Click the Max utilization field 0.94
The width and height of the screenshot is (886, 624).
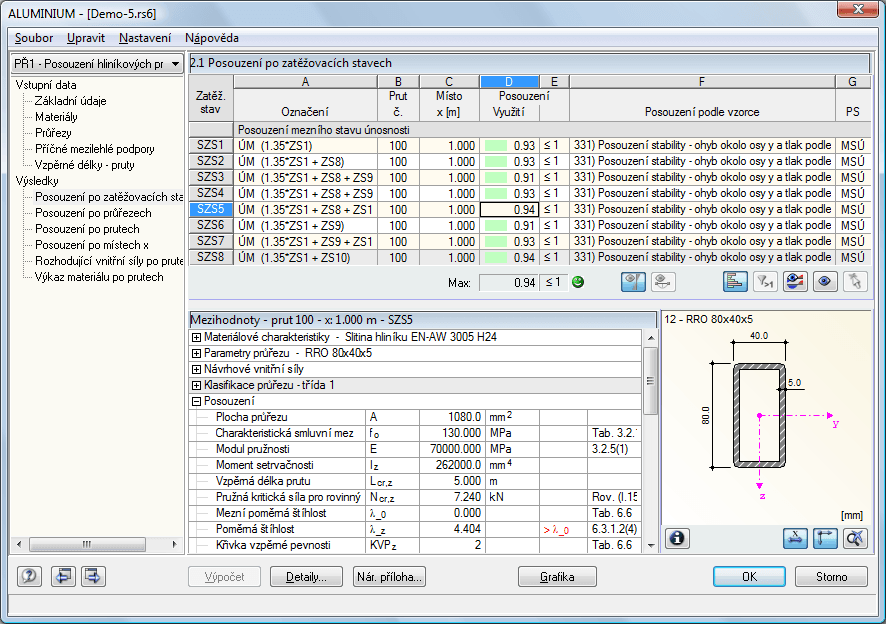(x=509, y=283)
